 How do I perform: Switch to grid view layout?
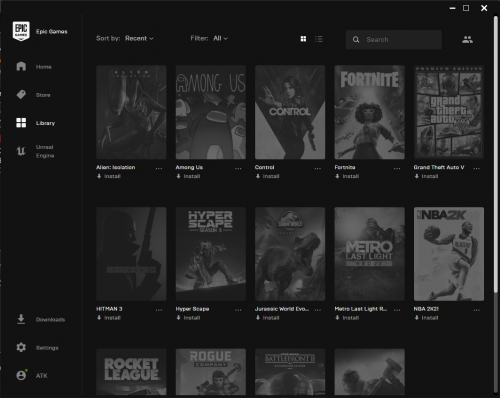(x=303, y=39)
